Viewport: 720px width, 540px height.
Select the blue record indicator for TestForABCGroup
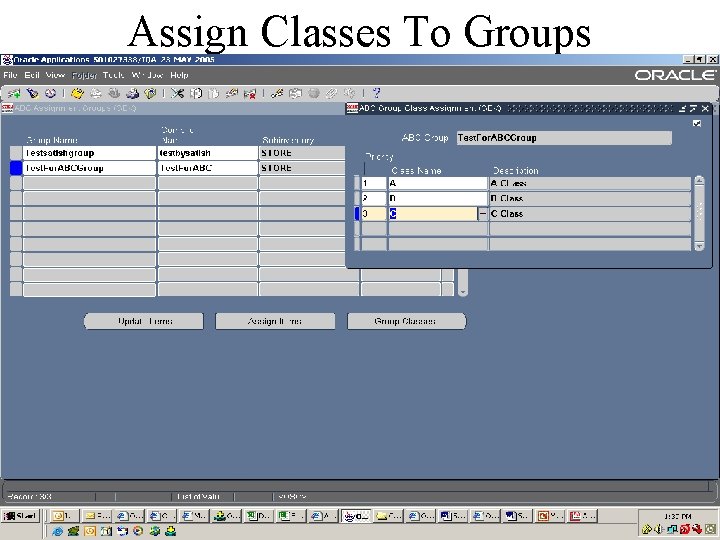[16, 168]
